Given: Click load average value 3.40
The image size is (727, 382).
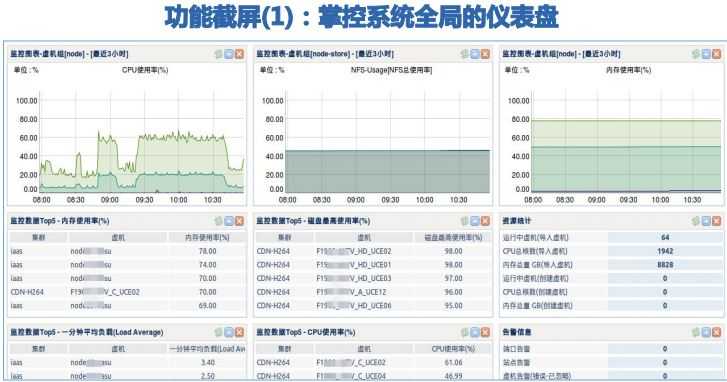Looking at the screenshot, I should [x=207, y=363].
